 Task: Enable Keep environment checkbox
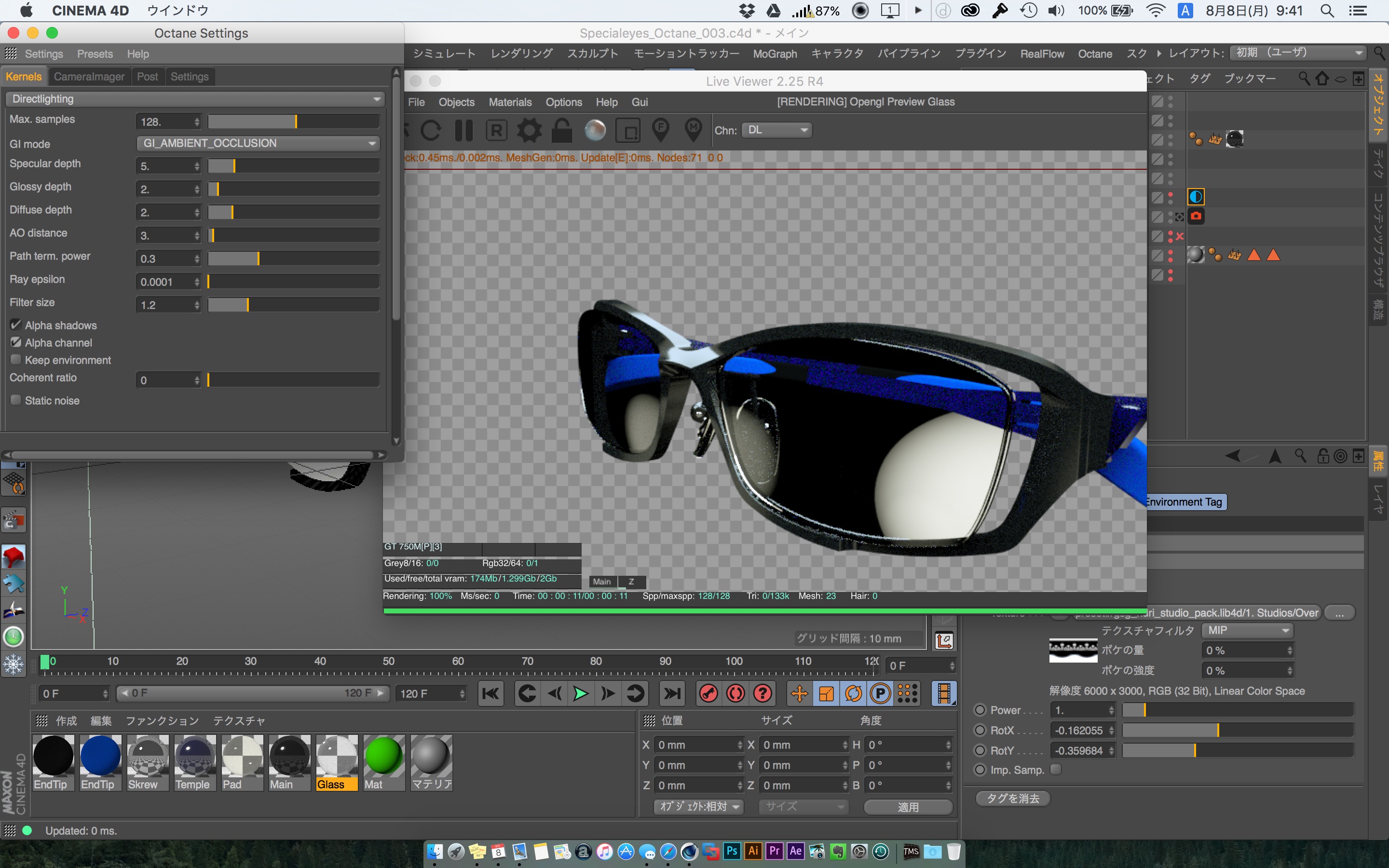(16, 360)
